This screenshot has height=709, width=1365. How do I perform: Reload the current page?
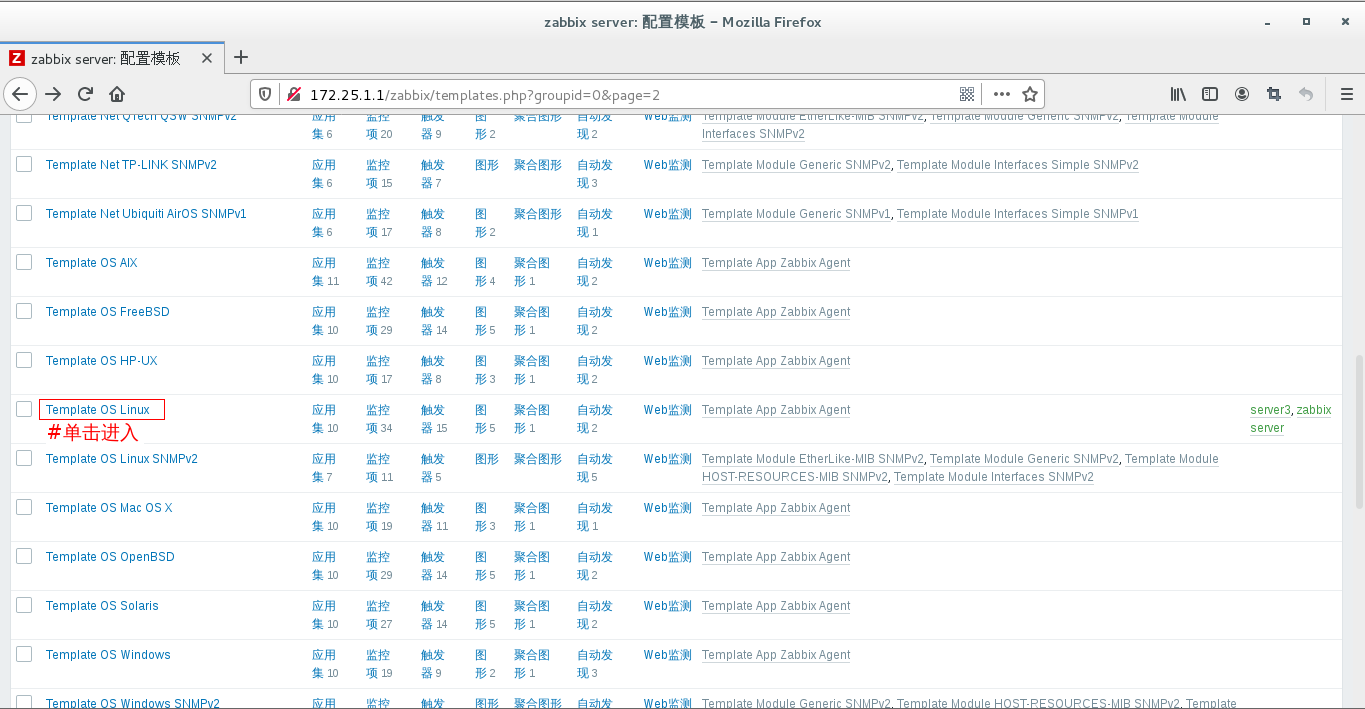tap(85, 94)
